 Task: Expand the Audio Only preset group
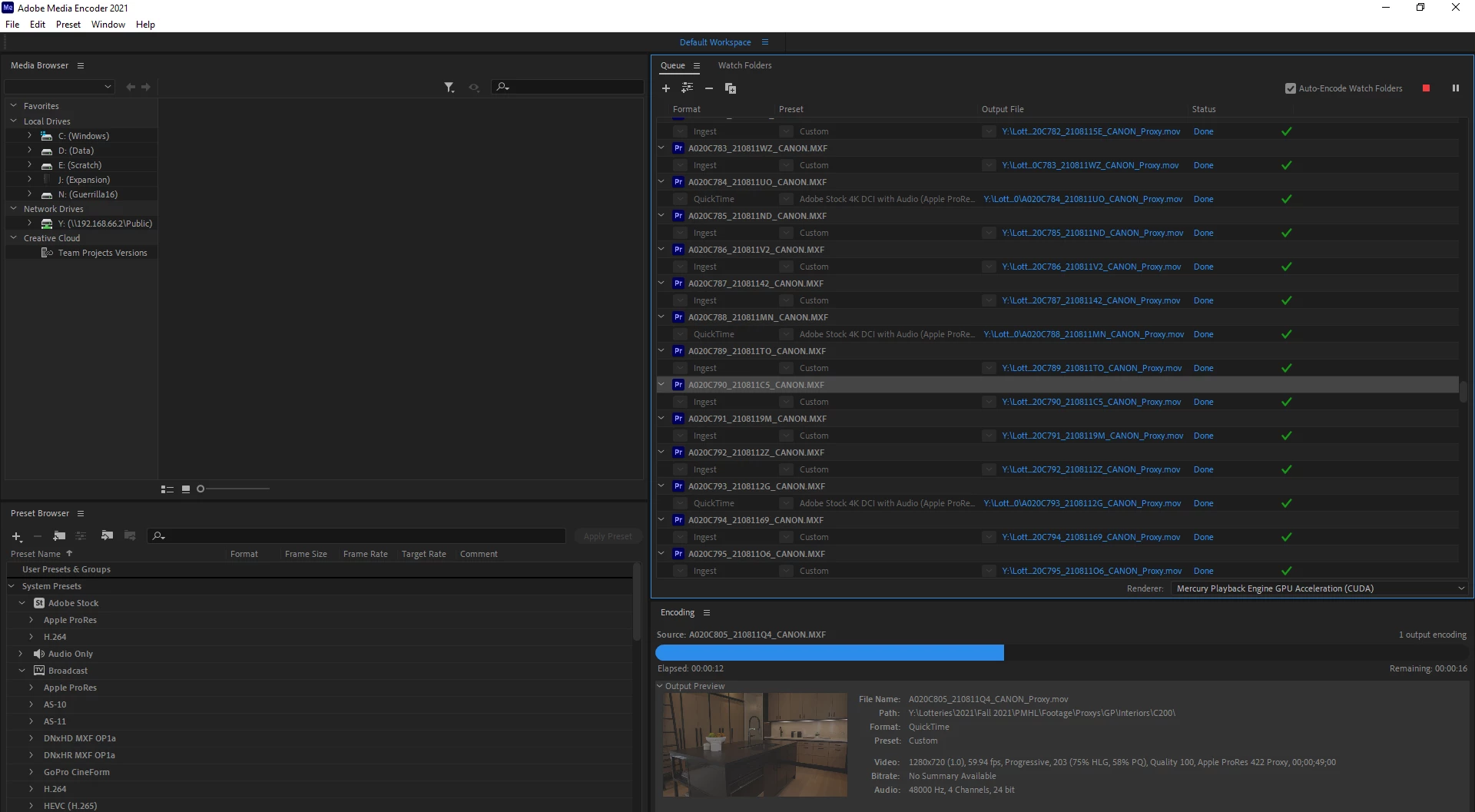pos(21,654)
